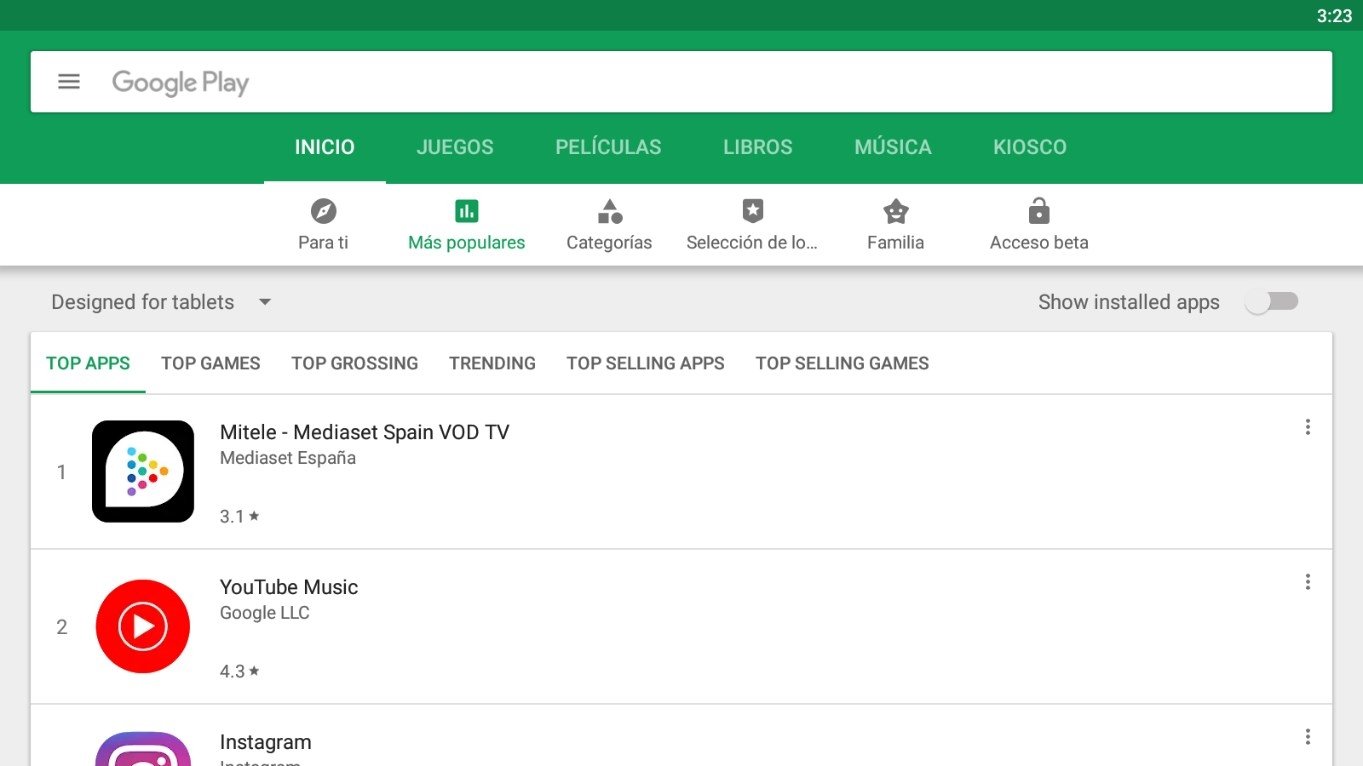Open overflow menu for Mitele row
The width and height of the screenshot is (1363, 766).
(x=1307, y=427)
